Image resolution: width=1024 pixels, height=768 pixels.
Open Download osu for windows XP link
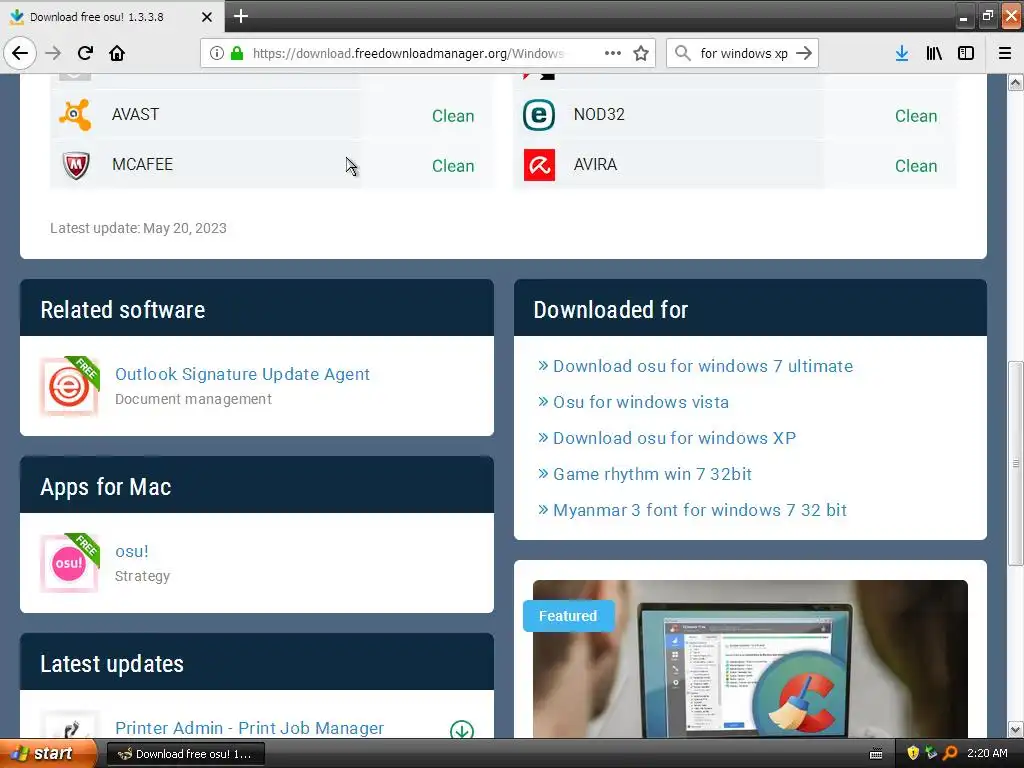tap(674, 438)
